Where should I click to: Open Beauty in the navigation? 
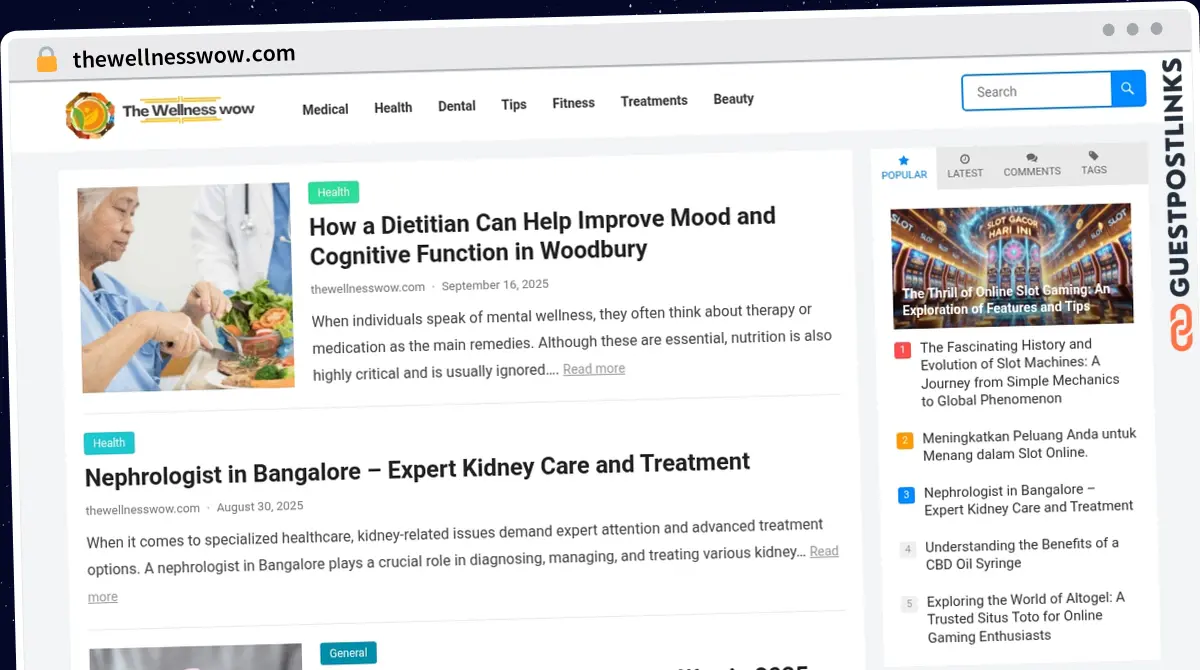pos(733,99)
